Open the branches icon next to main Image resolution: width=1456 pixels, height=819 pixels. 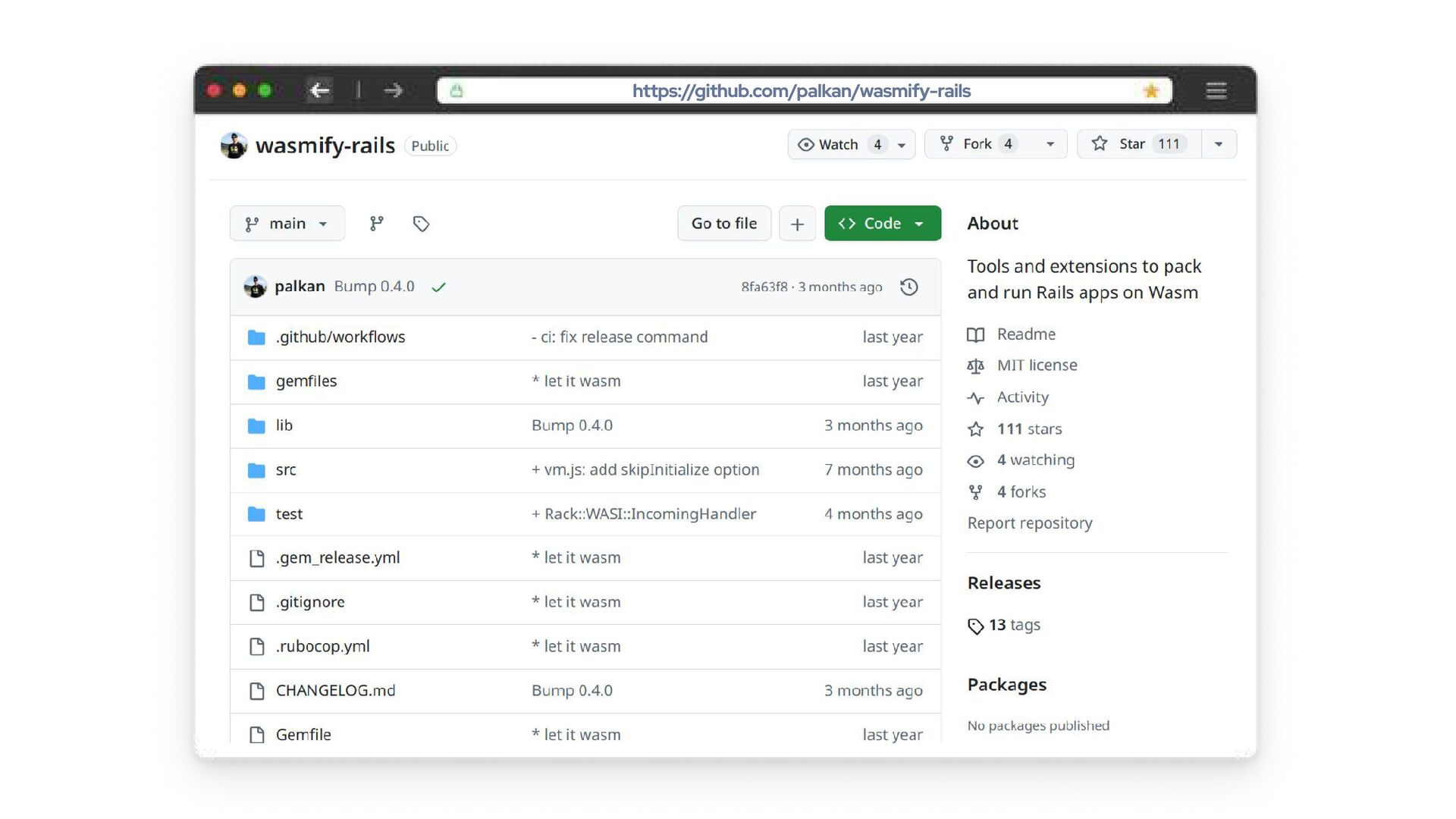(x=376, y=224)
